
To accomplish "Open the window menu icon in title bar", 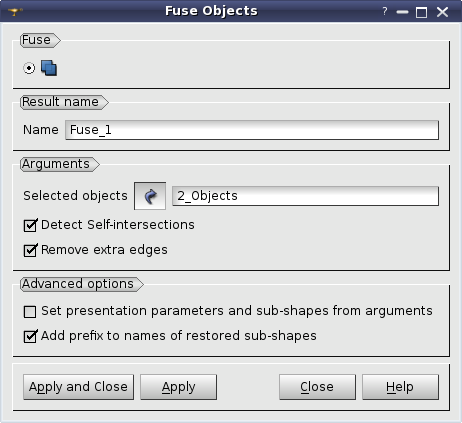I will coord(15,12).
